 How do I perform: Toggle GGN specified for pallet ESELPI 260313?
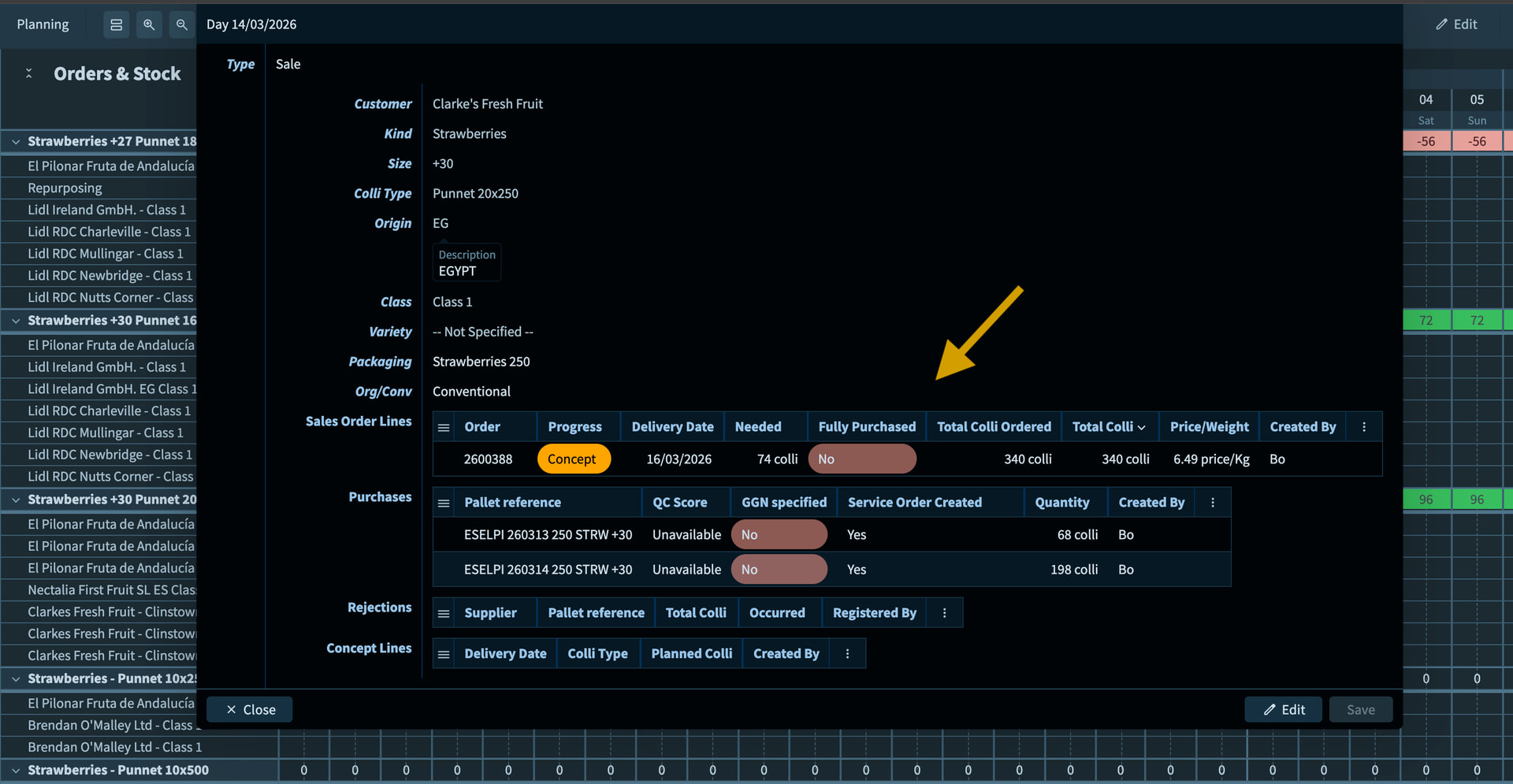pyautogui.click(x=779, y=535)
